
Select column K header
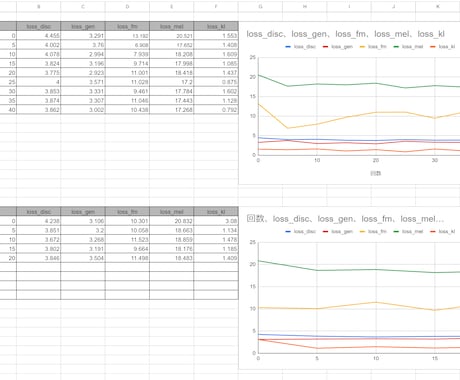pyautogui.click(x=438, y=6)
